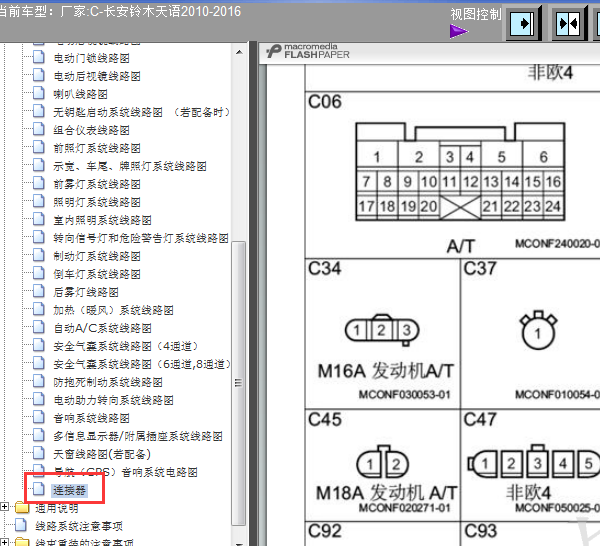Select 音响系统线路图

[x=91, y=418]
